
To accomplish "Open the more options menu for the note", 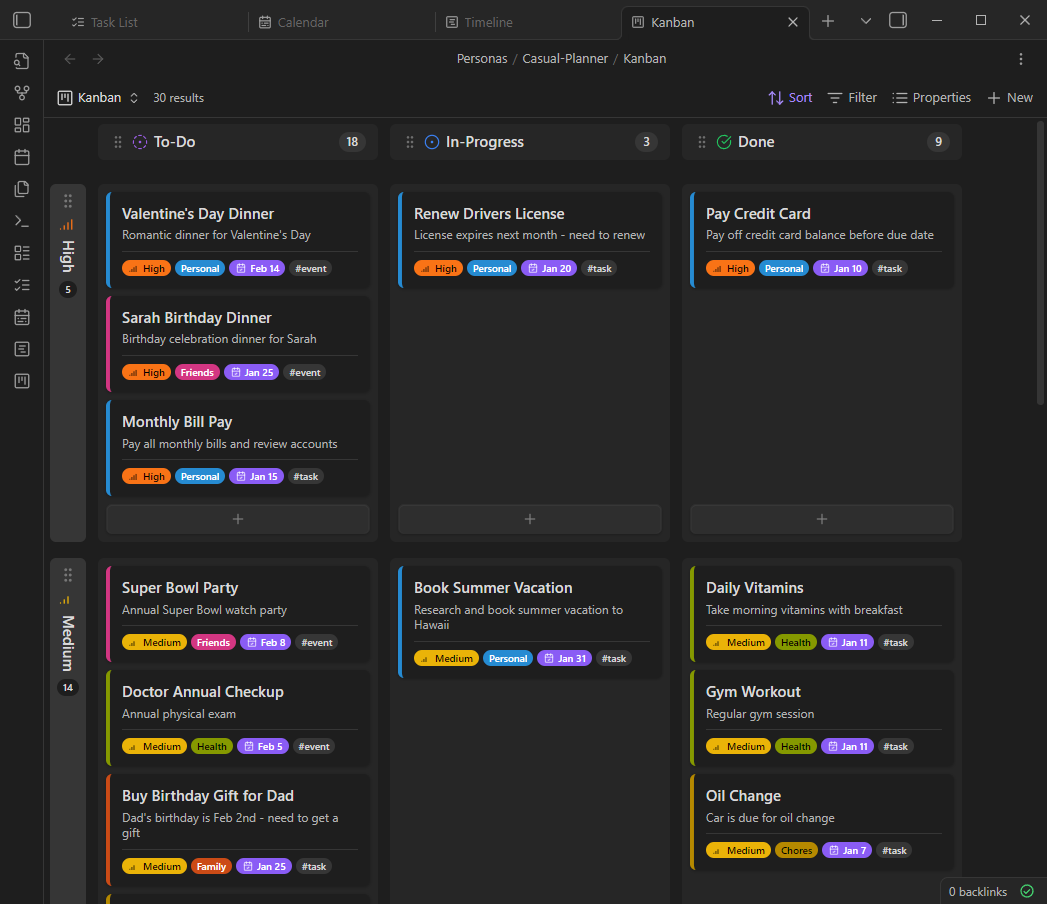I will (1021, 58).
